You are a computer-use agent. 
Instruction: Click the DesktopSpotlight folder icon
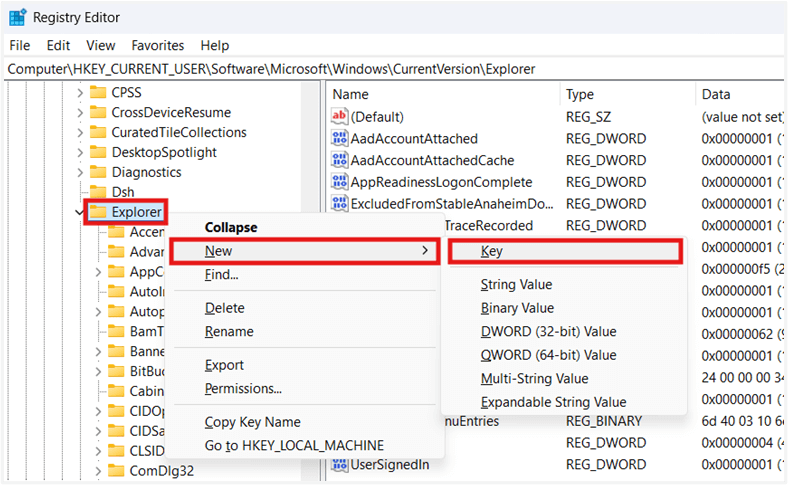pyautogui.click(x=98, y=152)
